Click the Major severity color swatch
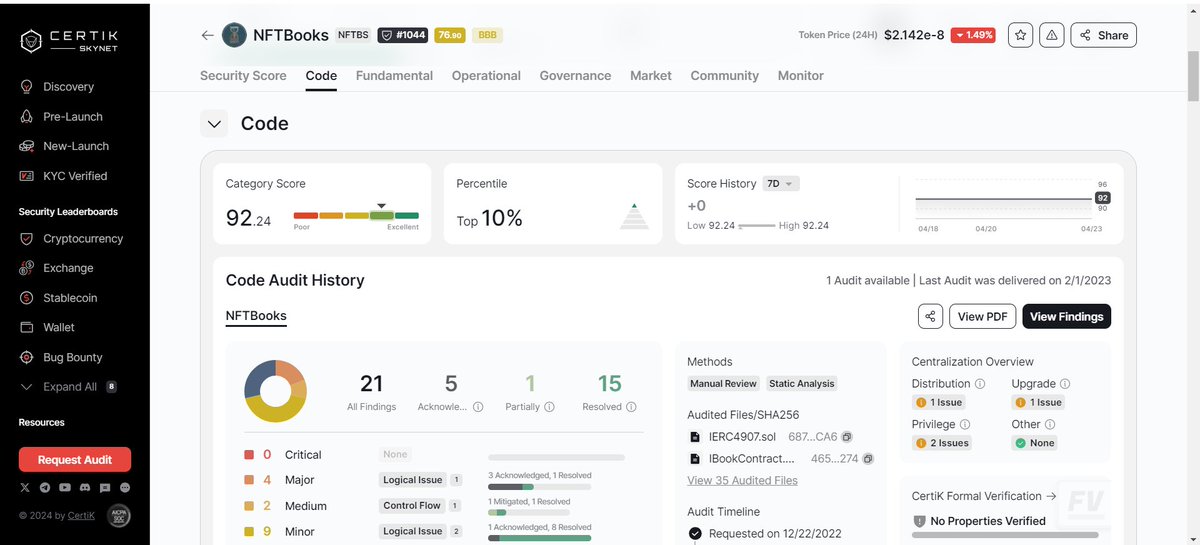This screenshot has width=1200, height=545. pos(249,480)
